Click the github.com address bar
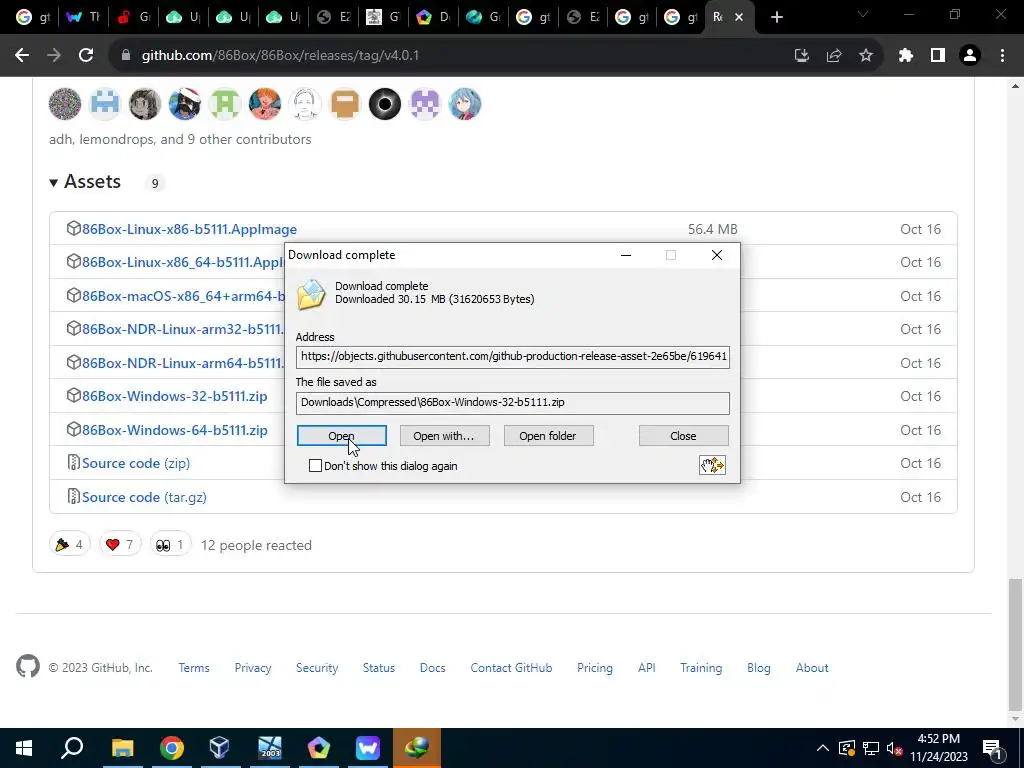The width and height of the screenshot is (1024, 768). click(x=451, y=56)
